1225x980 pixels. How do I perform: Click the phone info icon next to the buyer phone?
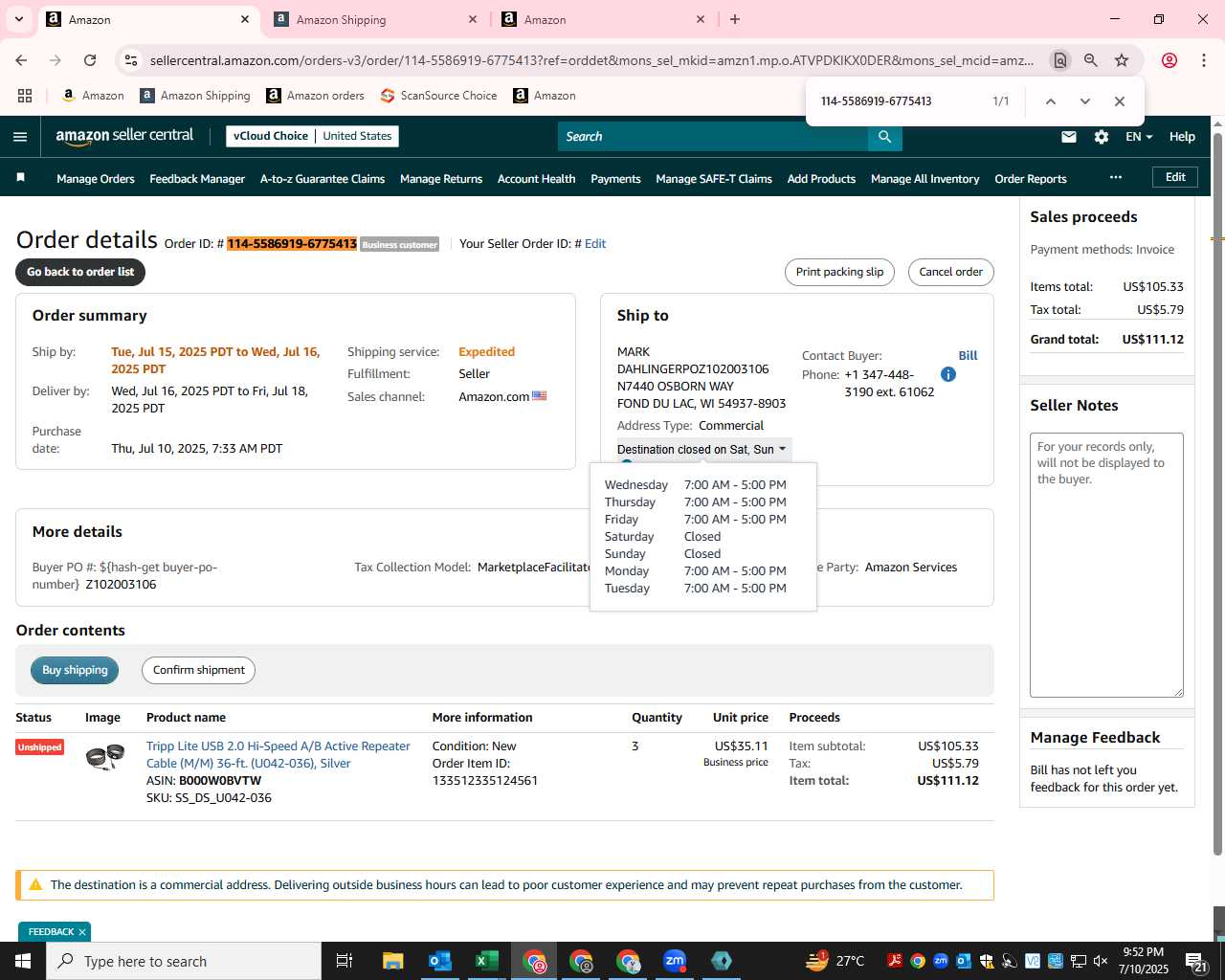point(948,374)
